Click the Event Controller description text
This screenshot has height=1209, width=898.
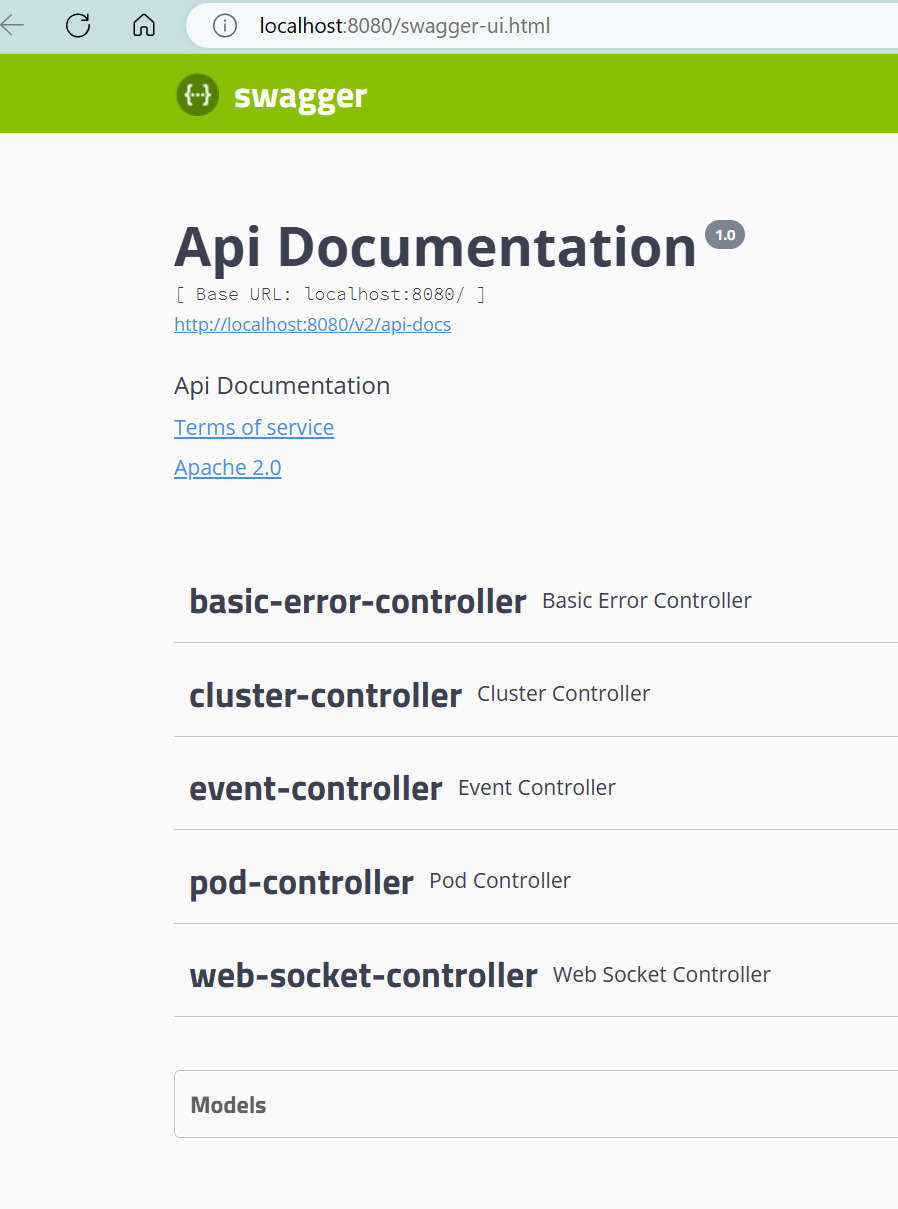tap(537, 787)
